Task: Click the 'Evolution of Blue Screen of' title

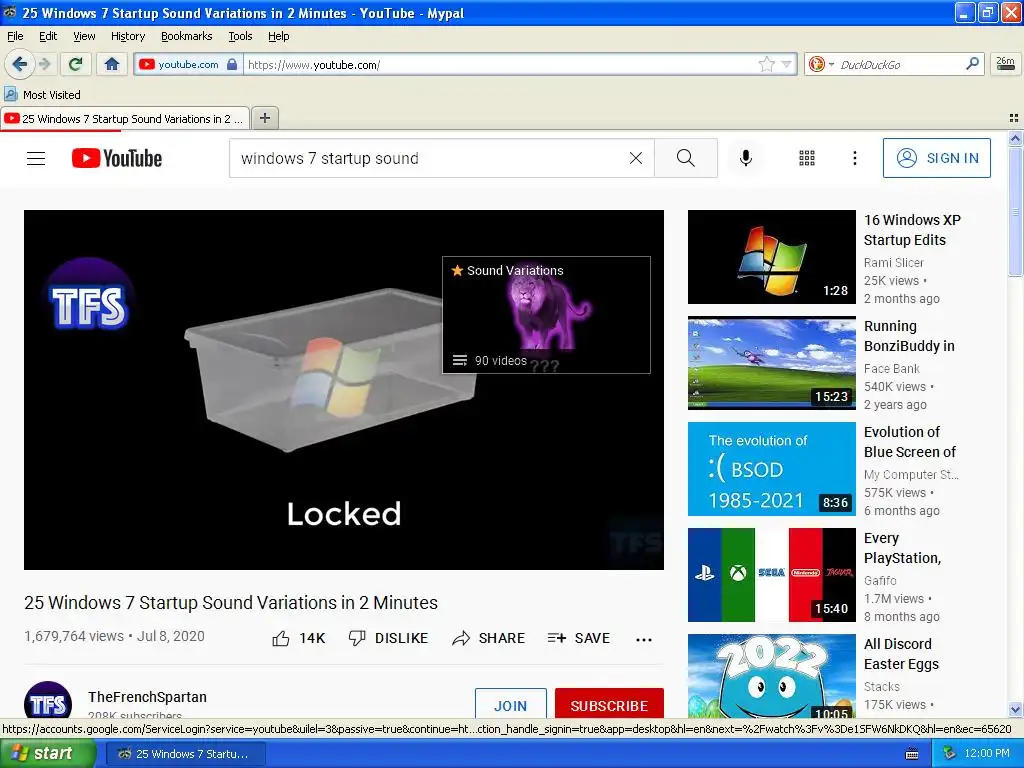Action: pos(910,442)
